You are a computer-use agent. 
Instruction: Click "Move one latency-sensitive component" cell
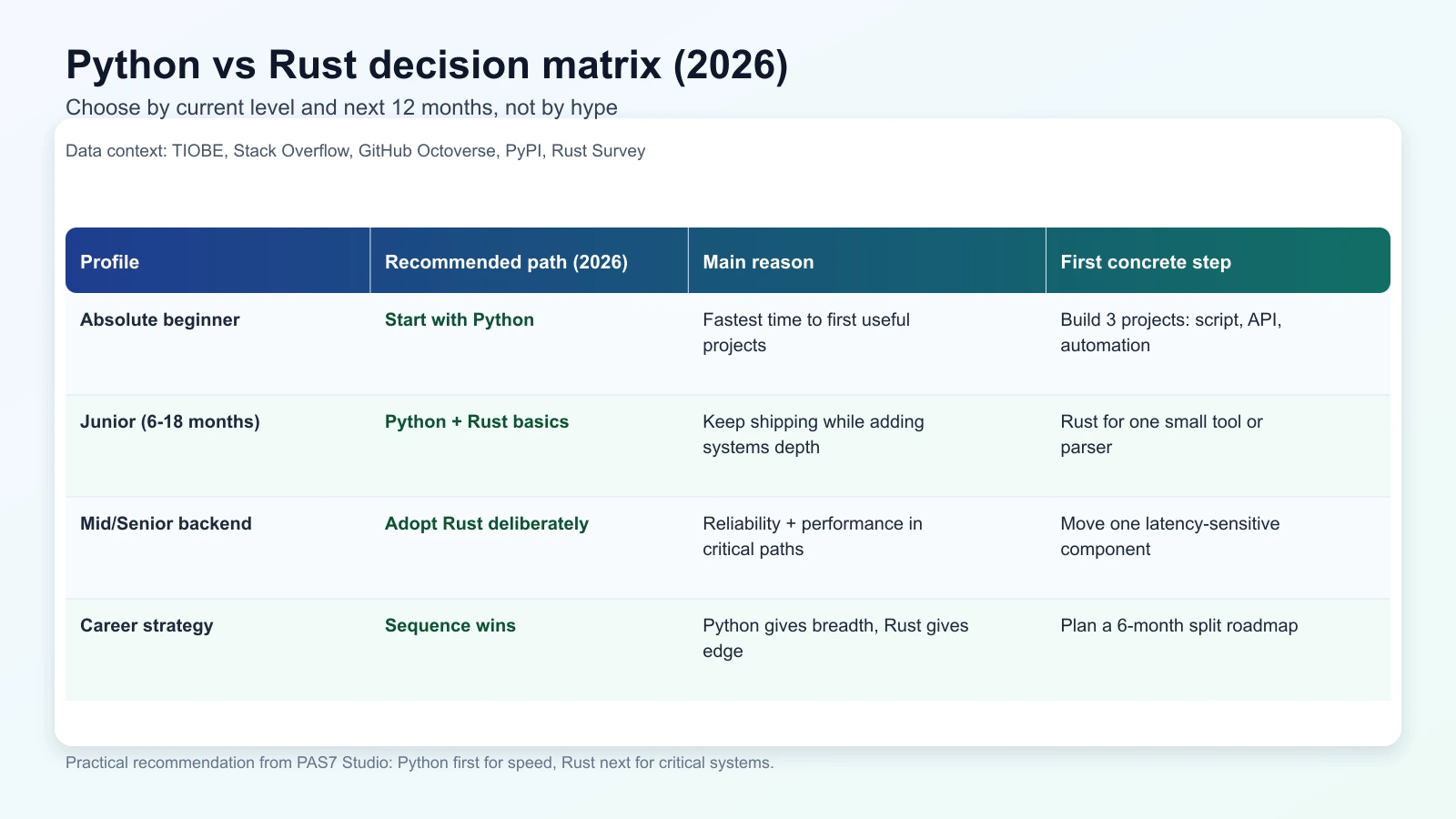[1170, 536]
